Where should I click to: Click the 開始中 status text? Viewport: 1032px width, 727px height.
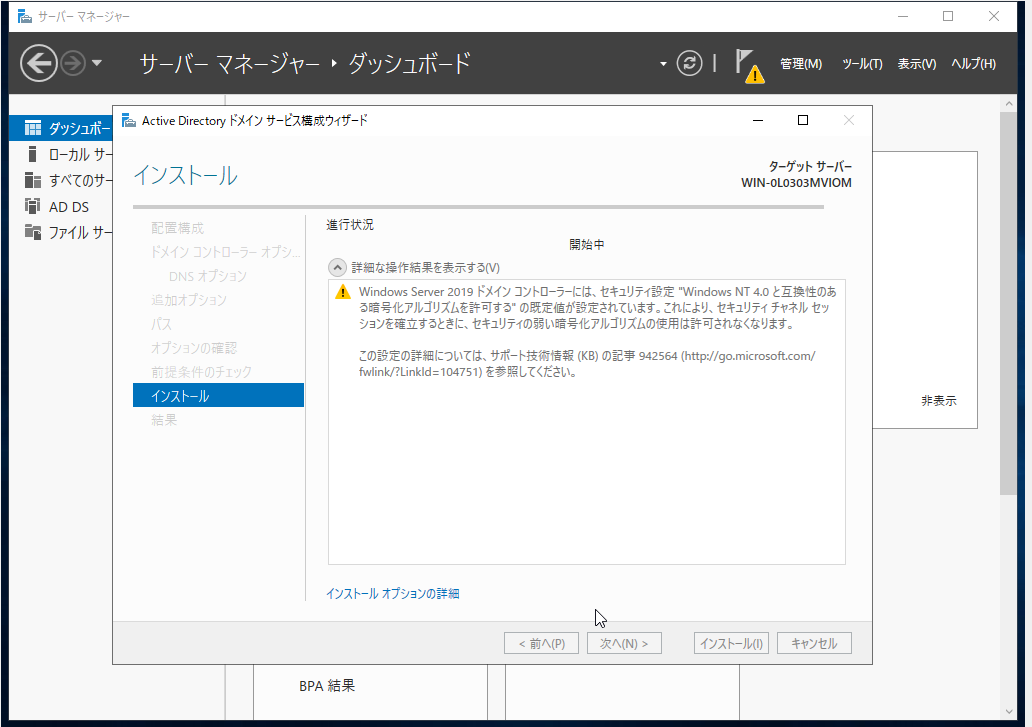(586, 245)
